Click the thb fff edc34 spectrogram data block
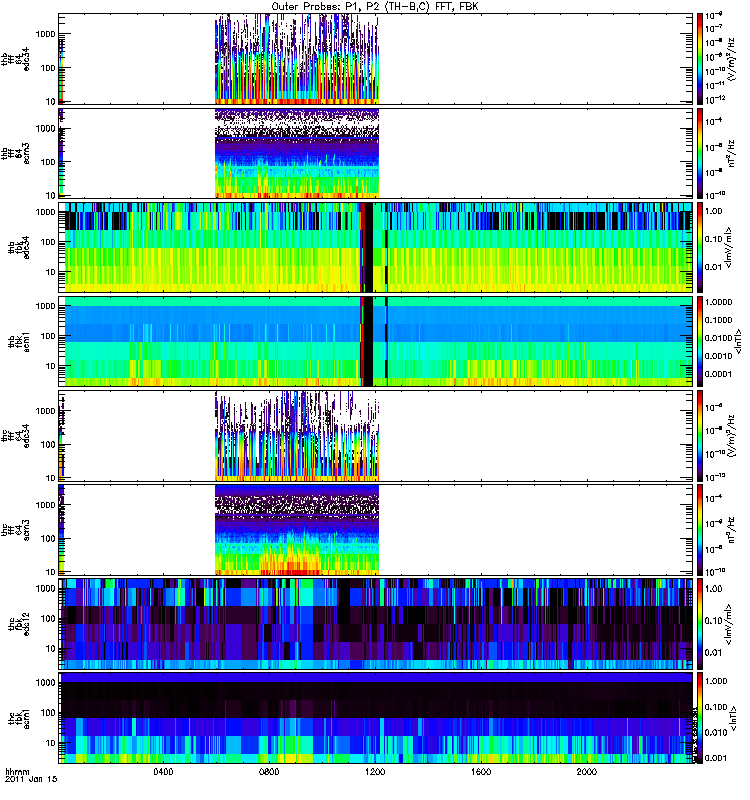Screen dimensions: 750x800 pos(297,59)
